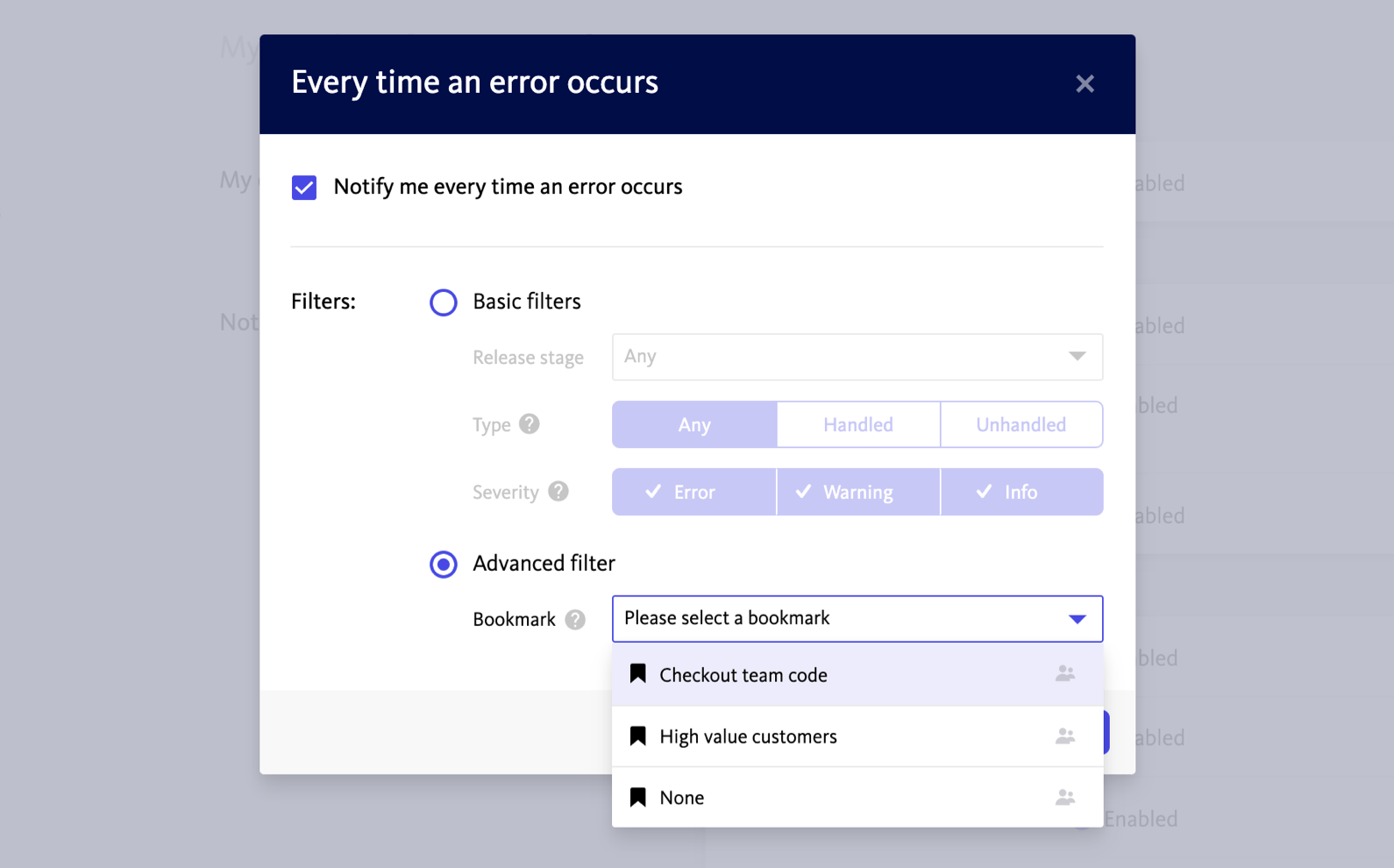Toggle the Error severity option
The height and width of the screenshot is (868, 1394).
click(x=694, y=492)
